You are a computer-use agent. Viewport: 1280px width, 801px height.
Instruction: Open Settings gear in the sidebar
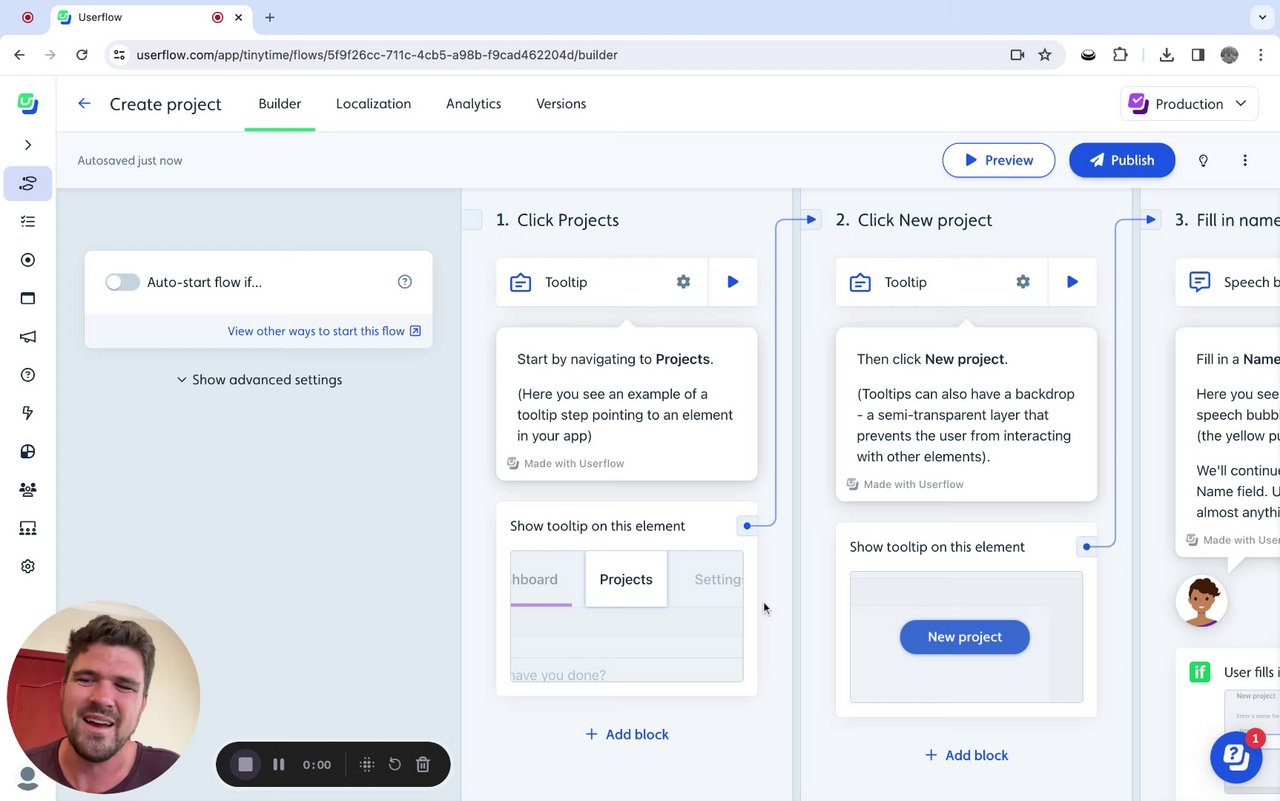[28, 567]
